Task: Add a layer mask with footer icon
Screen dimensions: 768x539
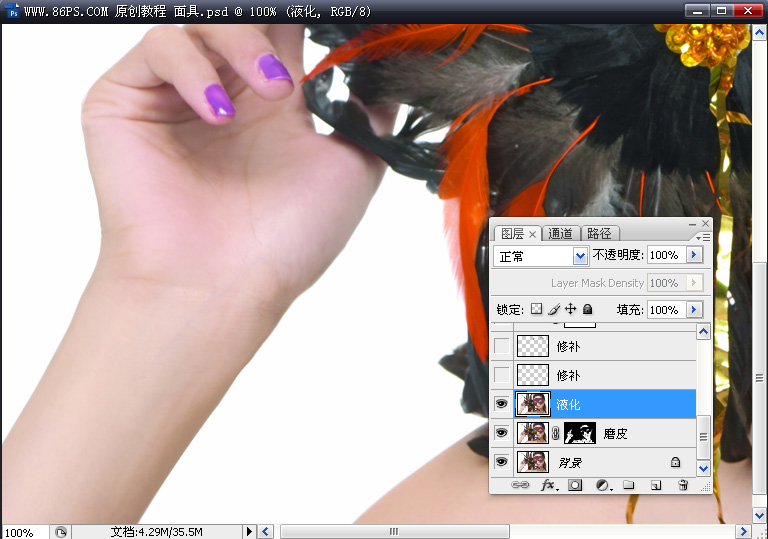Action: click(x=575, y=485)
